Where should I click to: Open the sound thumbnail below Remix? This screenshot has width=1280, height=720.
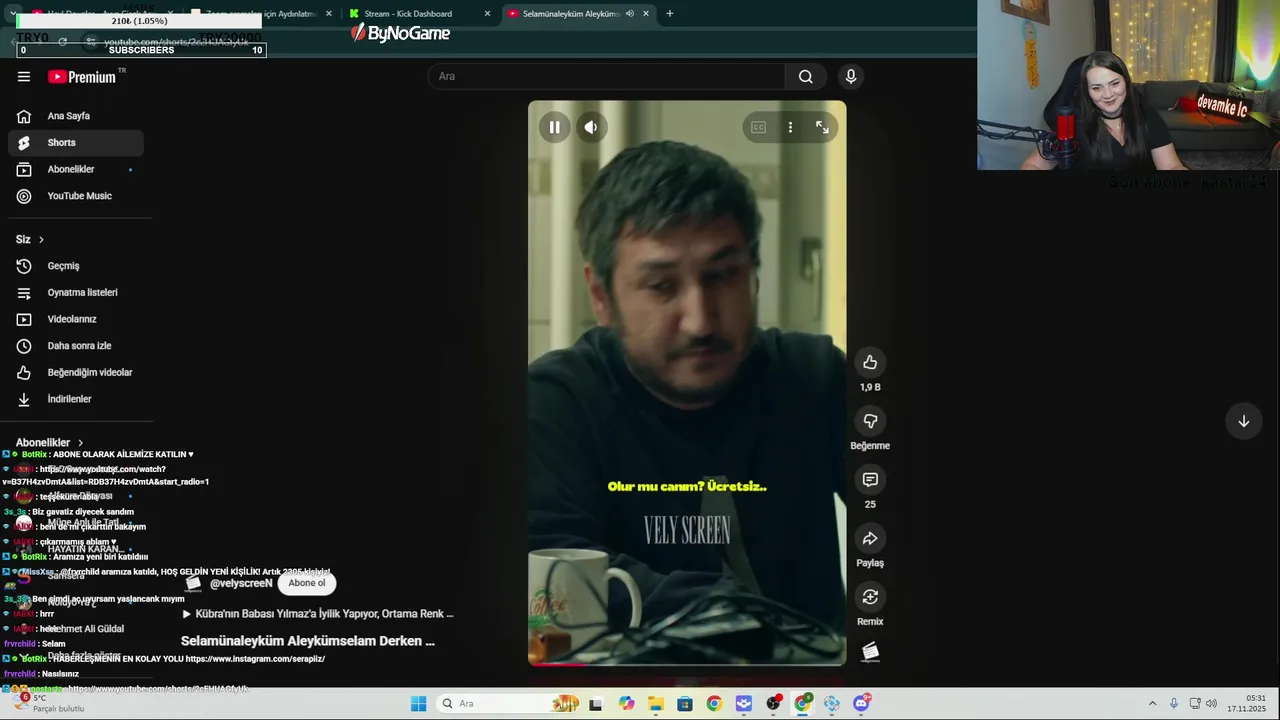pos(870,653)
